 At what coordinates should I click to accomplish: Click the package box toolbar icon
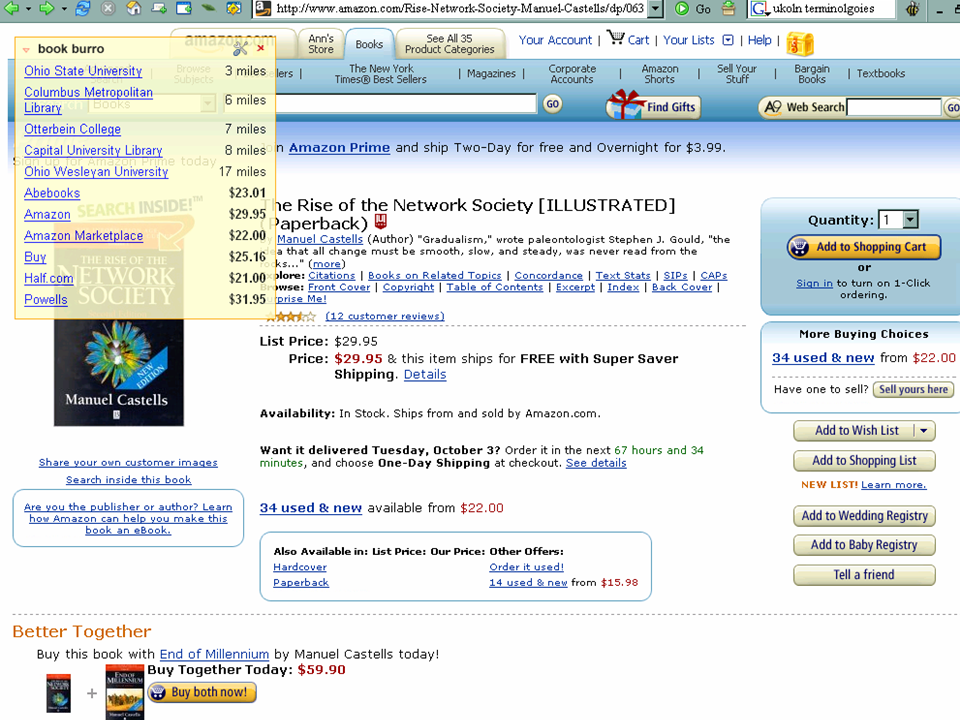click(729, 8)
